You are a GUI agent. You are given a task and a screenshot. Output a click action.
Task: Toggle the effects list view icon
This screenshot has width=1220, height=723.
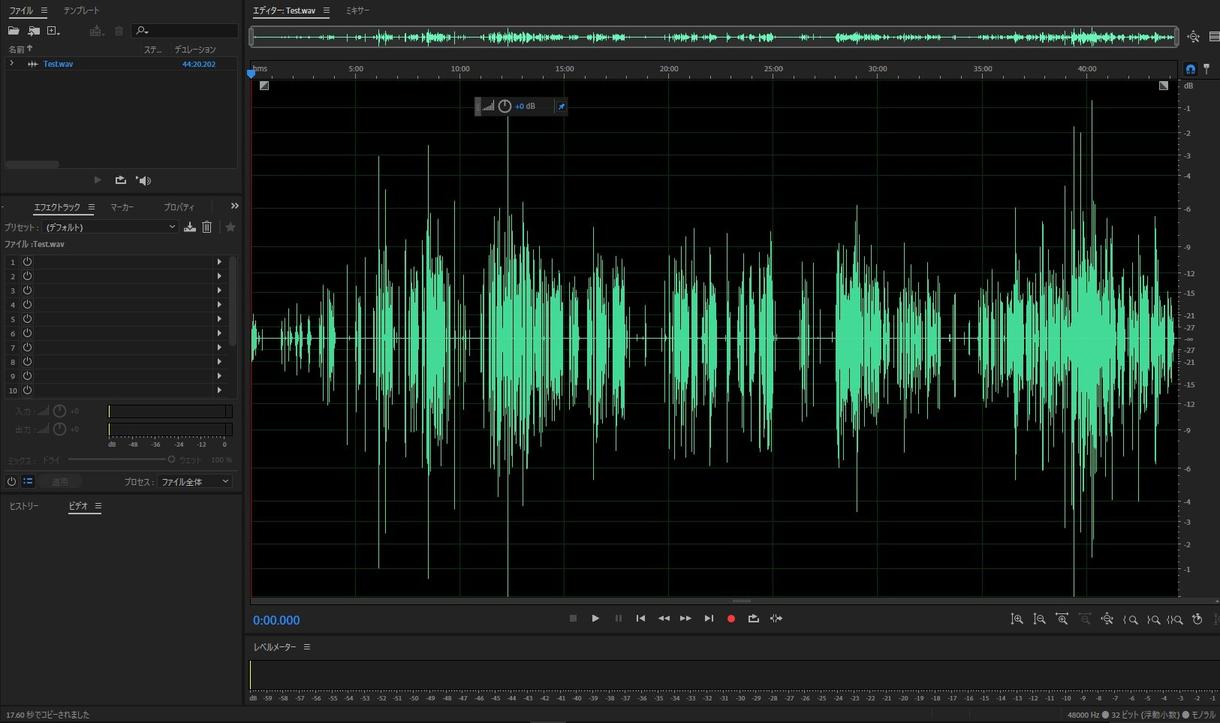pos(28,481)
